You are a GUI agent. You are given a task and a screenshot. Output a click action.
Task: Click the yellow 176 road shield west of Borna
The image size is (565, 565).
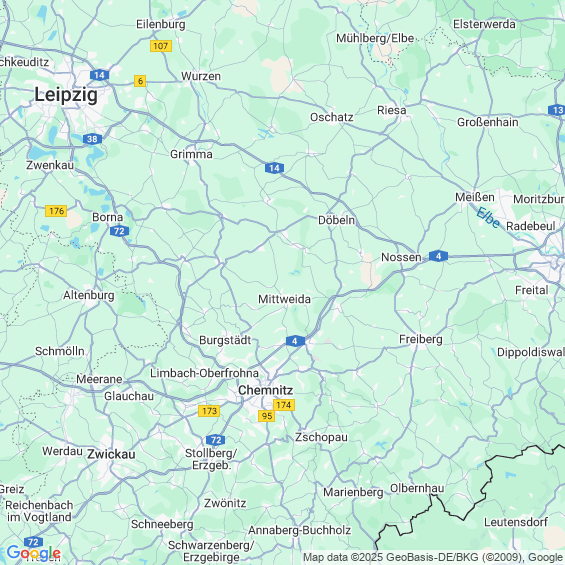tap(56, 211)
